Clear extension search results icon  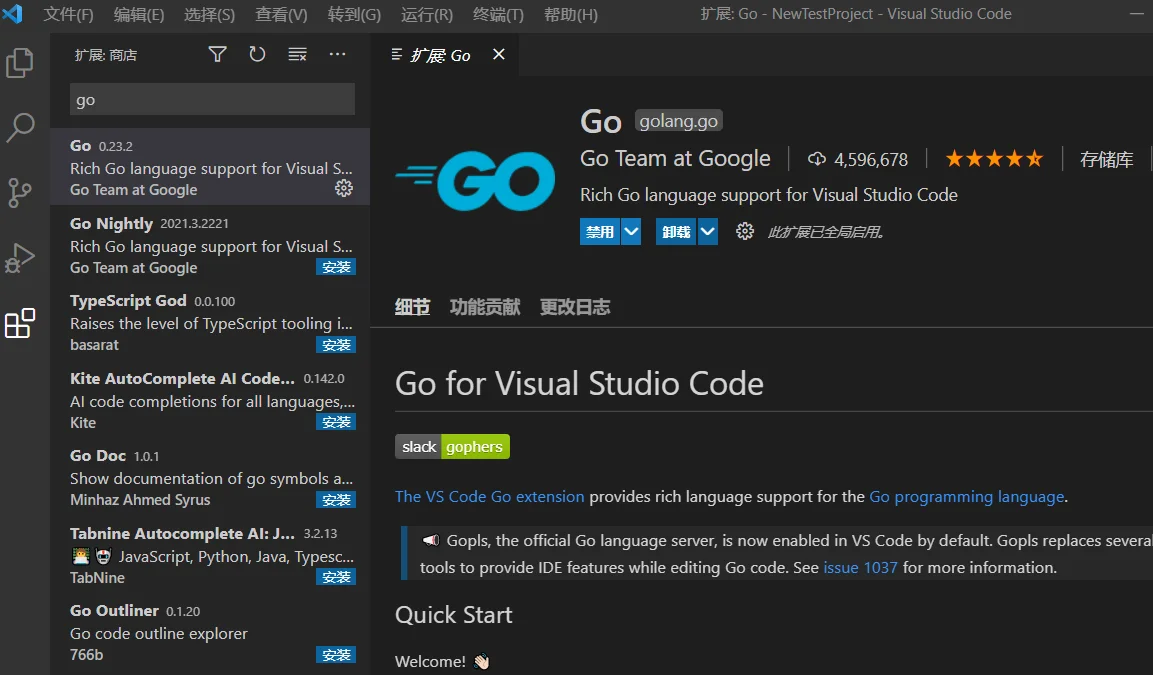pos(297,54)
